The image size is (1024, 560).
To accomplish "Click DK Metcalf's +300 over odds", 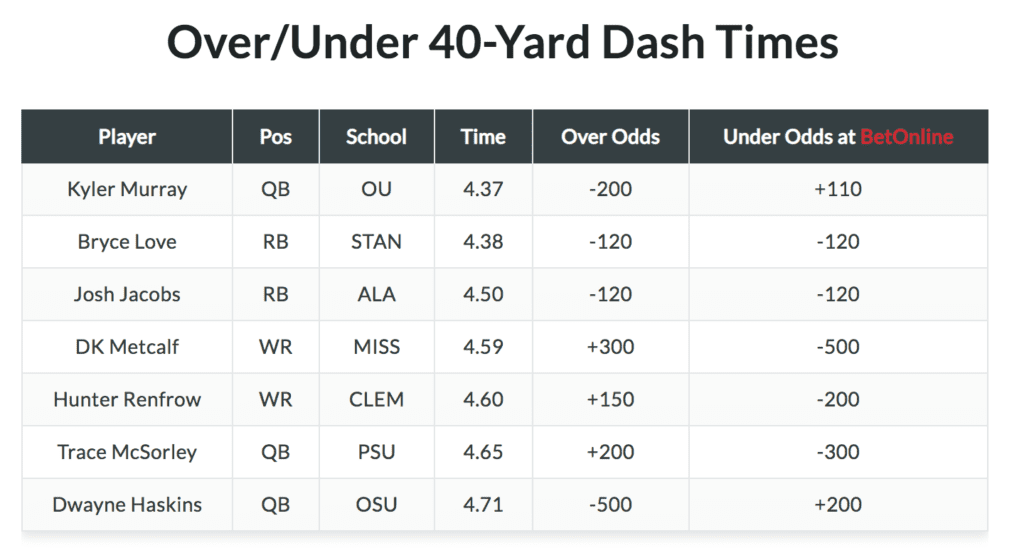I will (x=610, y=347).
